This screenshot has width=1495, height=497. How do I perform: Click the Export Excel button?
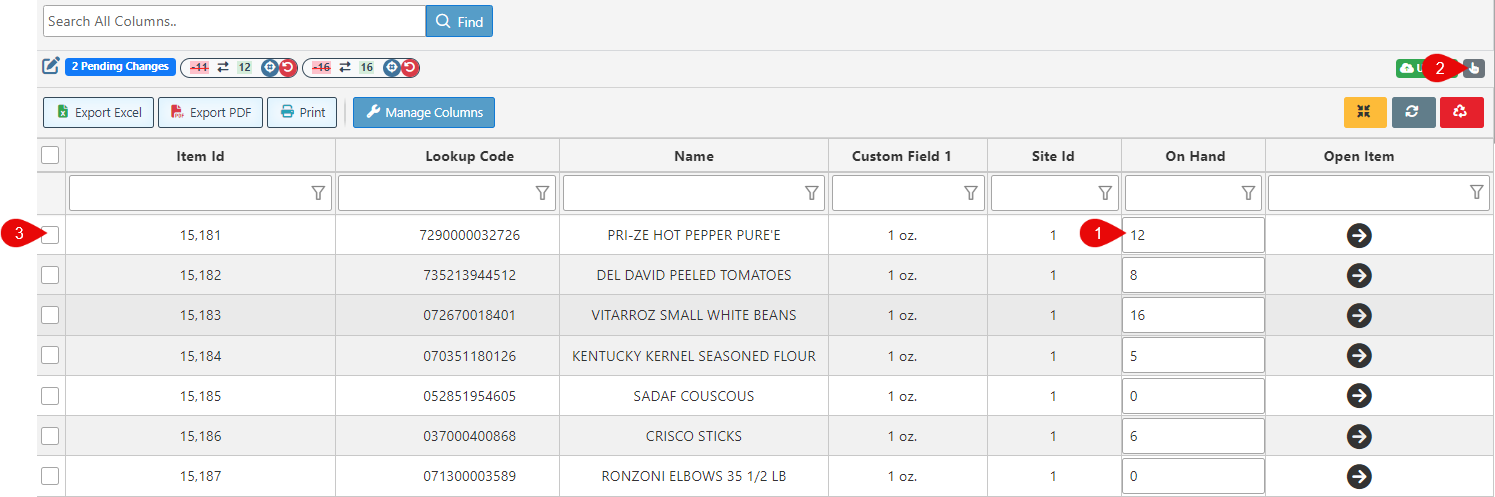99,112
